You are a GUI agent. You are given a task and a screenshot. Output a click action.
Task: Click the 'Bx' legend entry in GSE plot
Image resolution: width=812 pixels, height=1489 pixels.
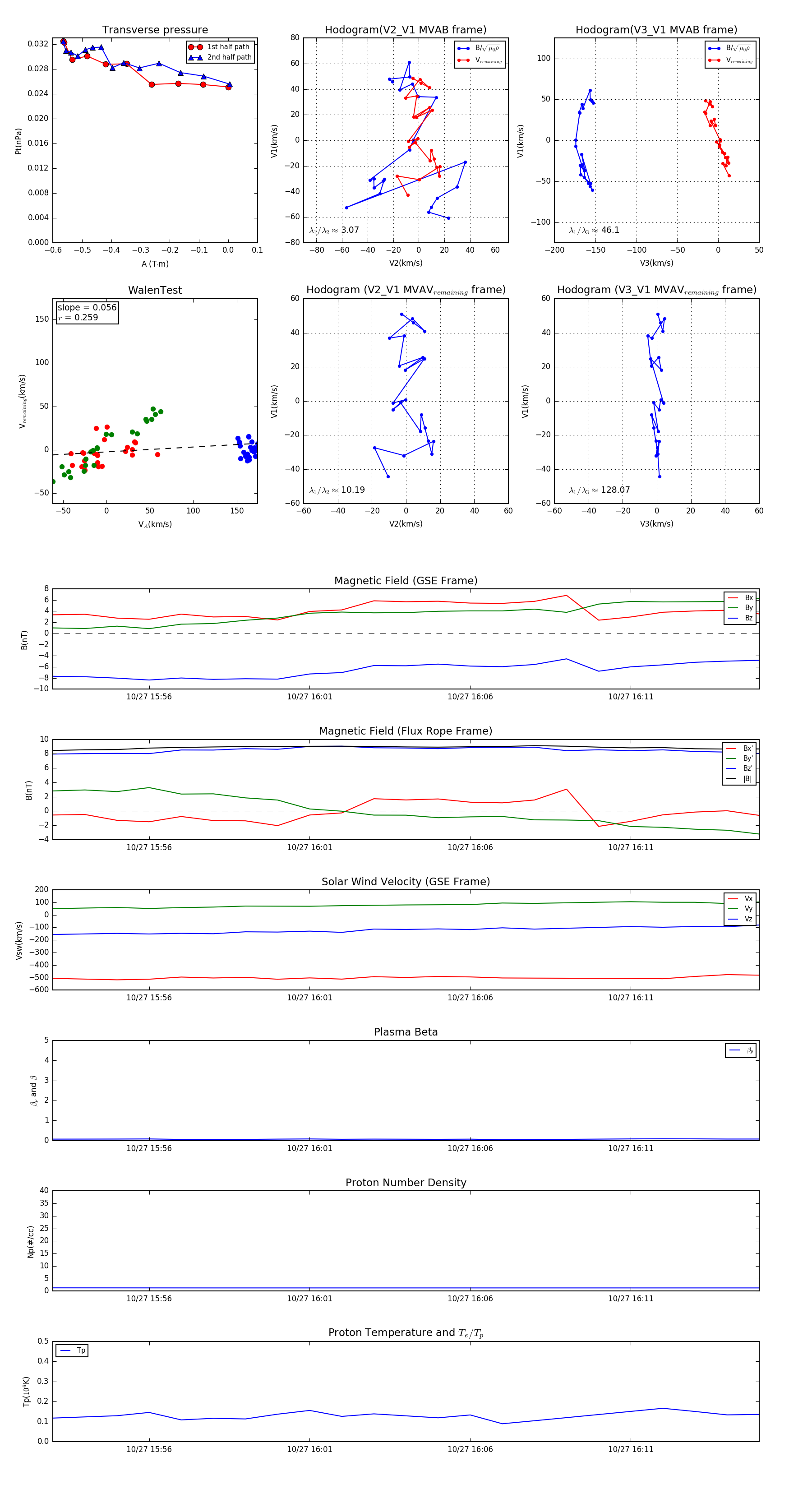740,598
